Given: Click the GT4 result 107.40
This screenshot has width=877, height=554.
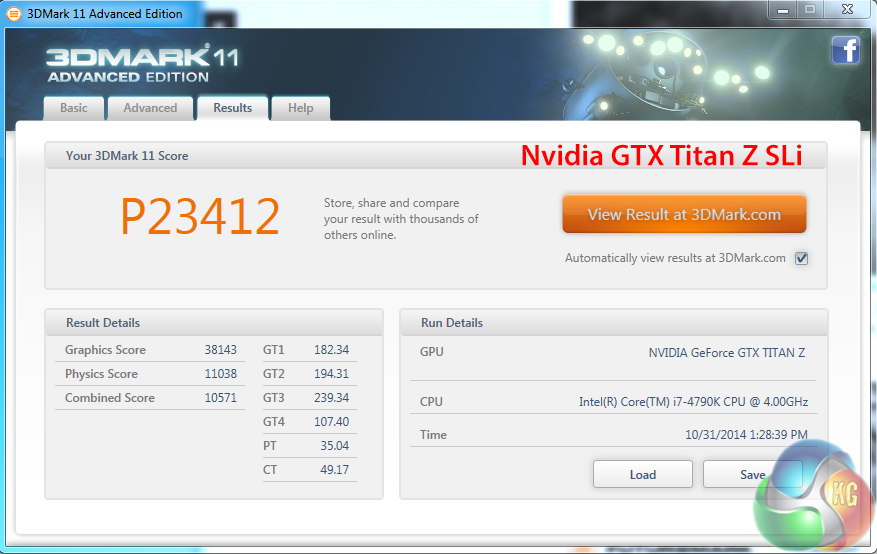Looking at the screenshot, I should click(331, 422).
